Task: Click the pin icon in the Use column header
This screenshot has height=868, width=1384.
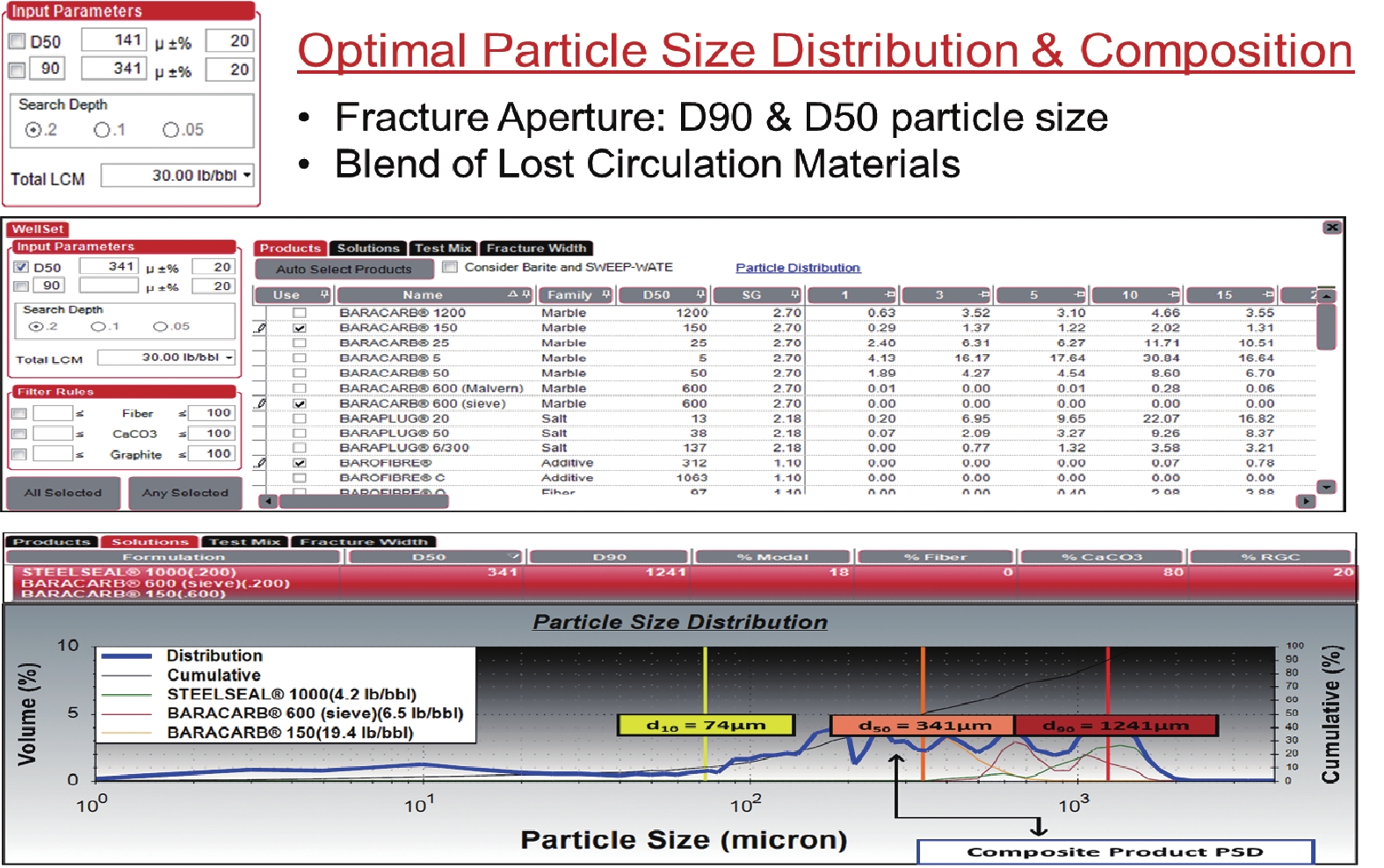Action: click(324, 294)
